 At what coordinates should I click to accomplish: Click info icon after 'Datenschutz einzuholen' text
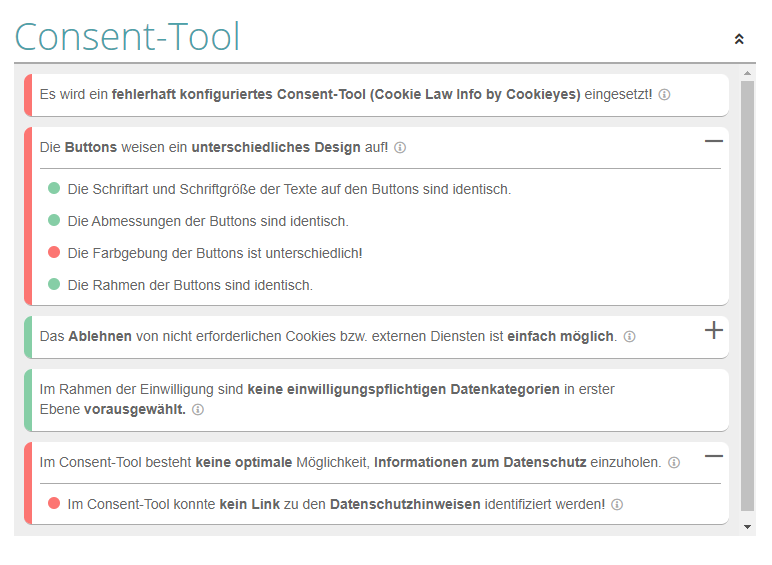coord(674,463)
